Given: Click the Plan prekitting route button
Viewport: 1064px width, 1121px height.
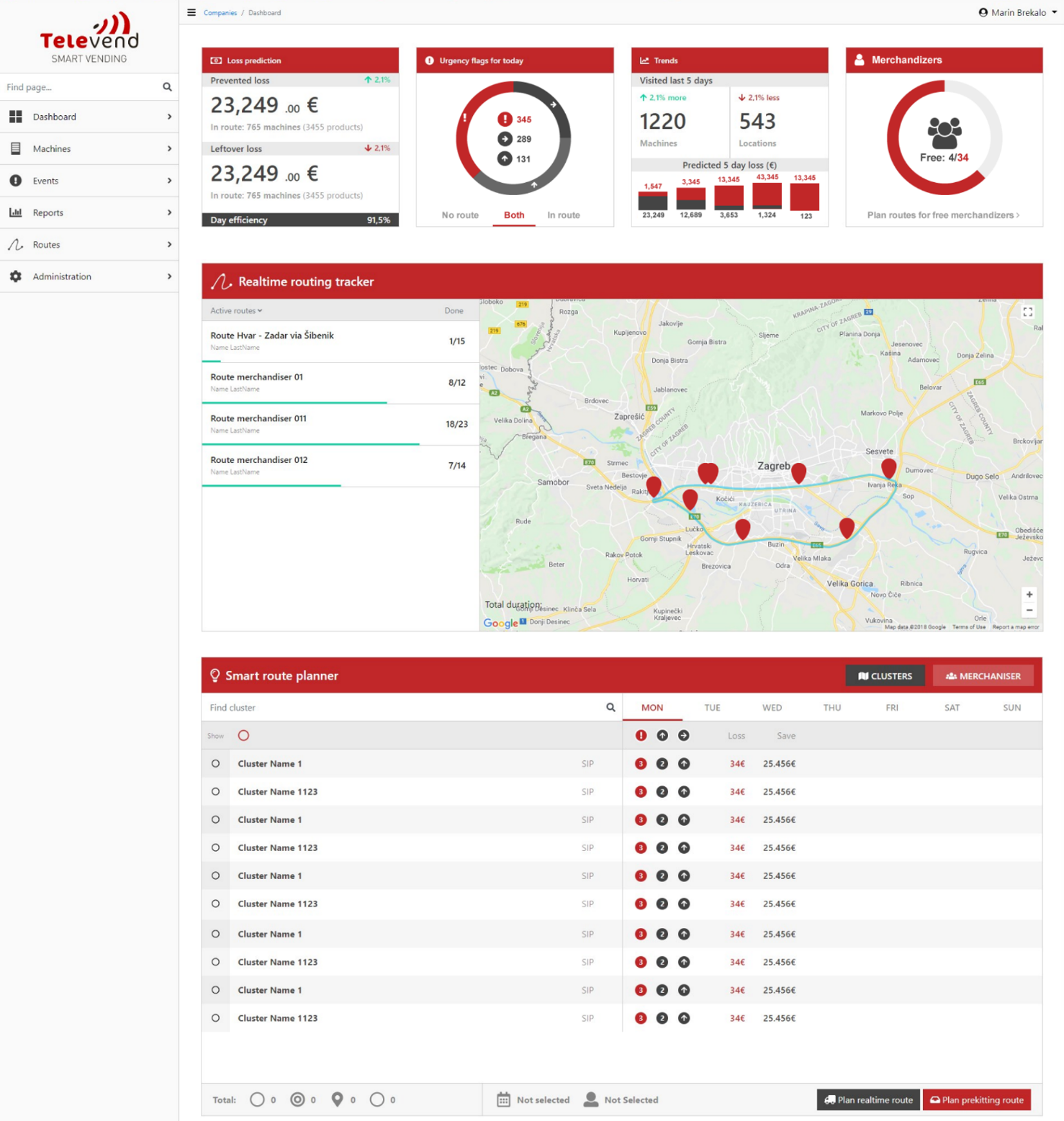Looking at the screenshot, I should tap(976, 1099).
